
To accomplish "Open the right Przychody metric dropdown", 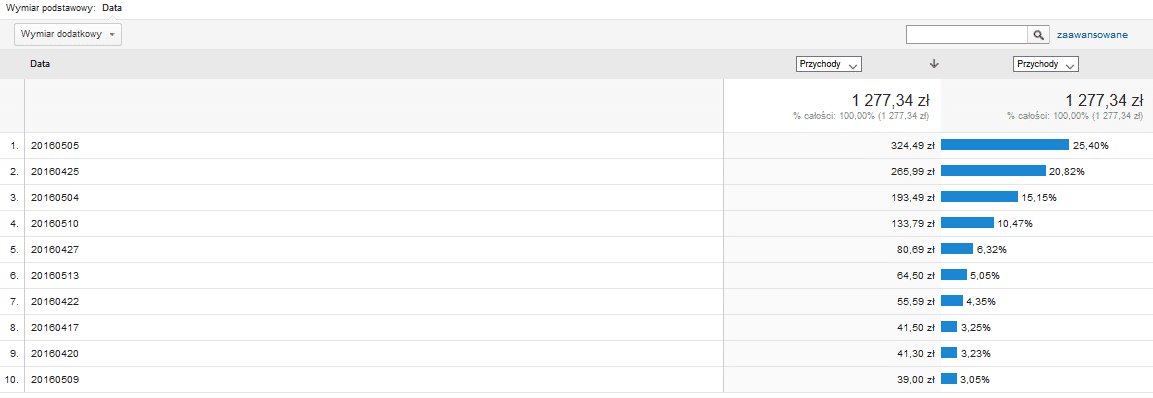I will click(1046, 64).
